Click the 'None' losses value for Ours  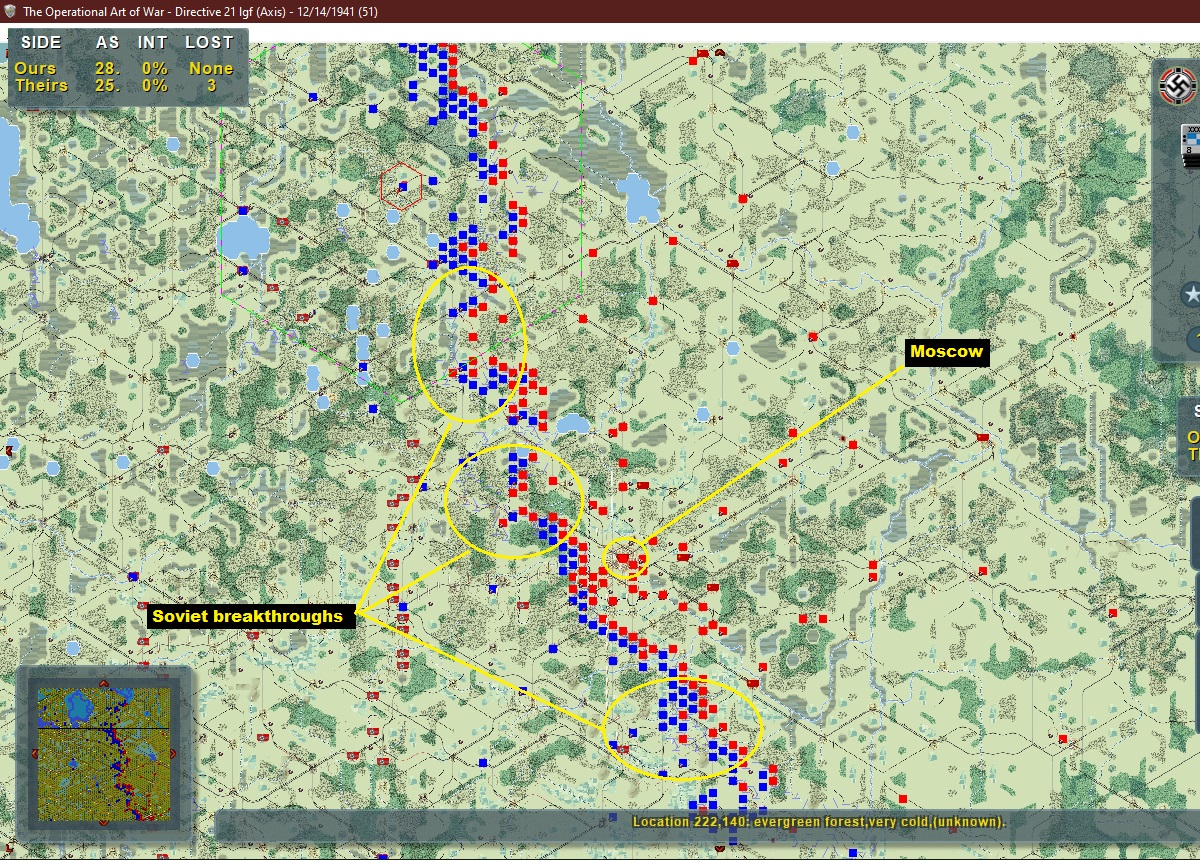tap(211, 68)
